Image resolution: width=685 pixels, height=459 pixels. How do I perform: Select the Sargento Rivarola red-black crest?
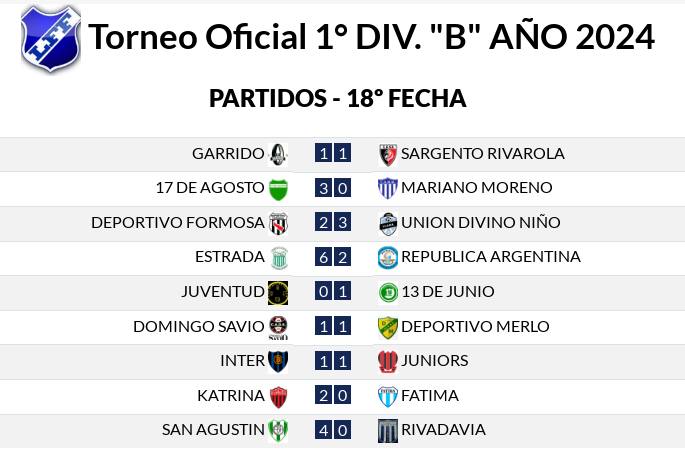pos(387,155)
